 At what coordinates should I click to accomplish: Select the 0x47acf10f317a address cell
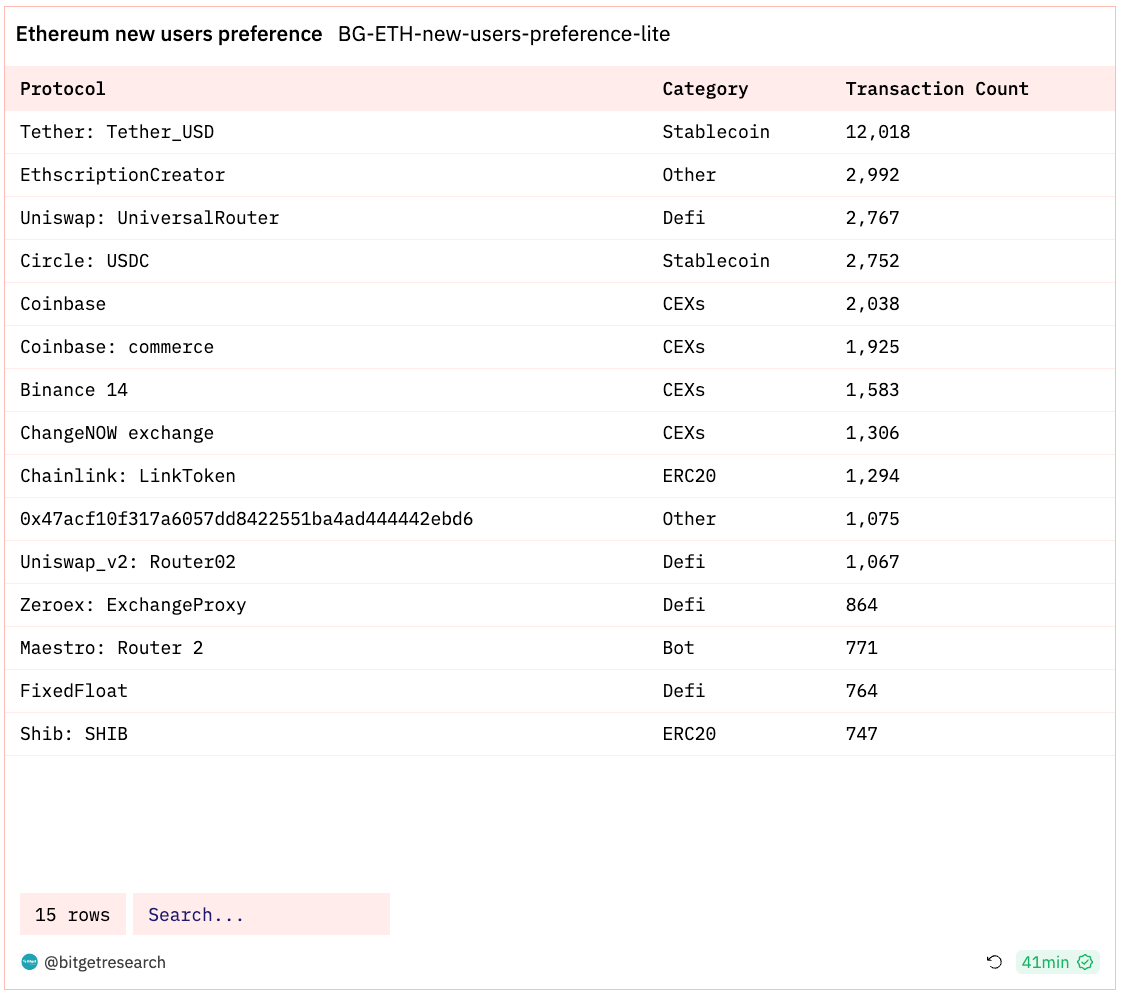(x=247, y=519)
